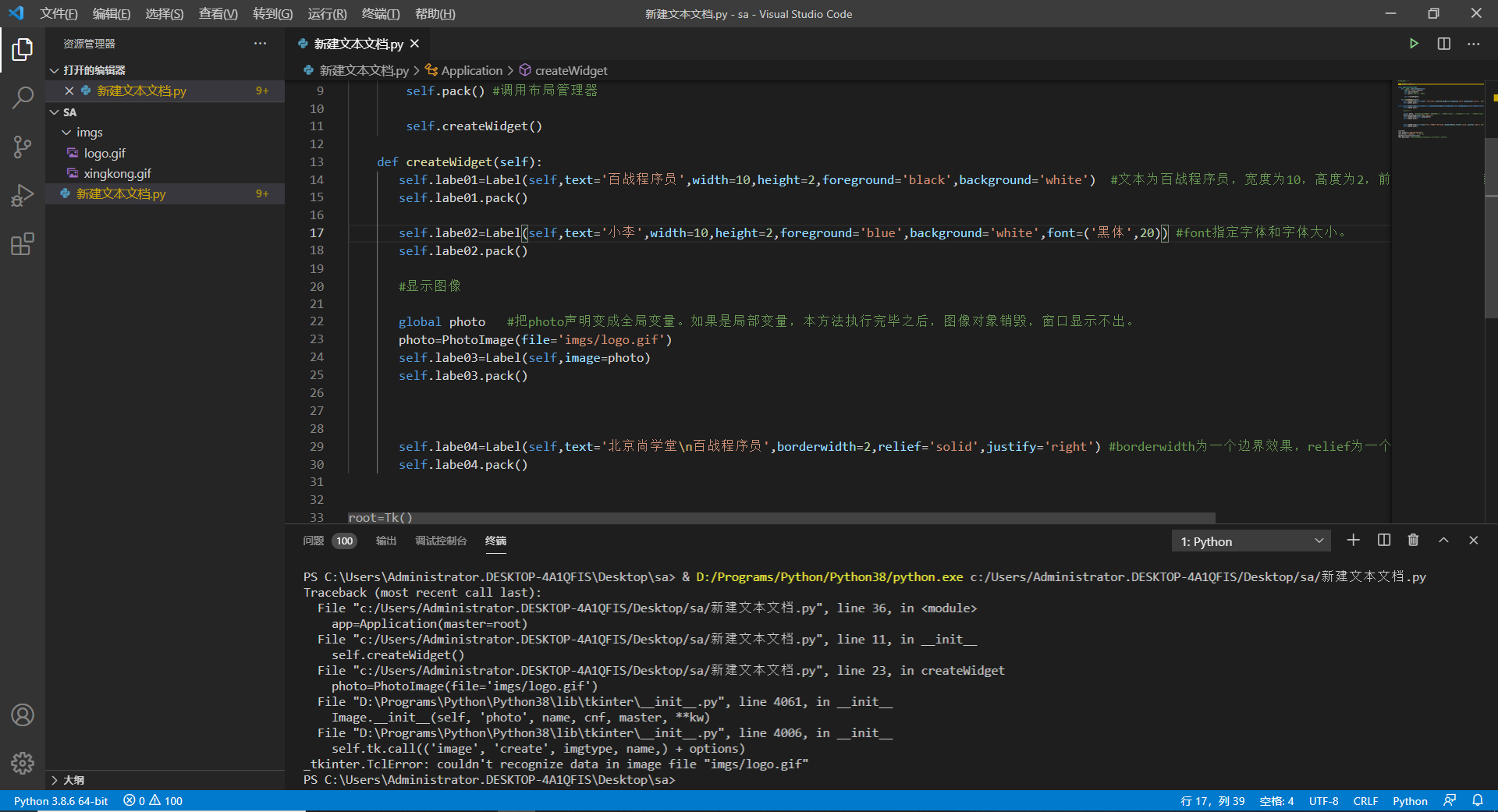Open the 帮助(H) menu
The image size is (1498, 812).
pyautogui.click(x=435, y=14)
